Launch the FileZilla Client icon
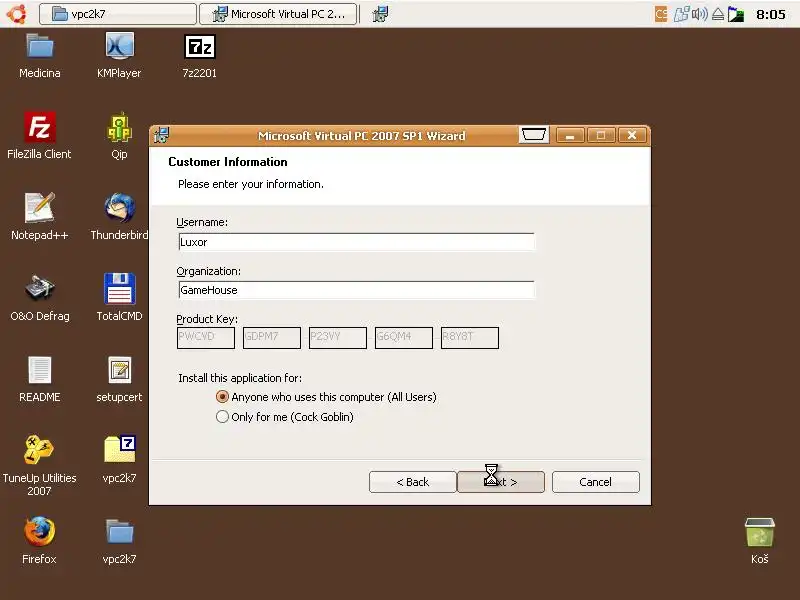This screenshot has width=800, height=600. coord(39,127)
